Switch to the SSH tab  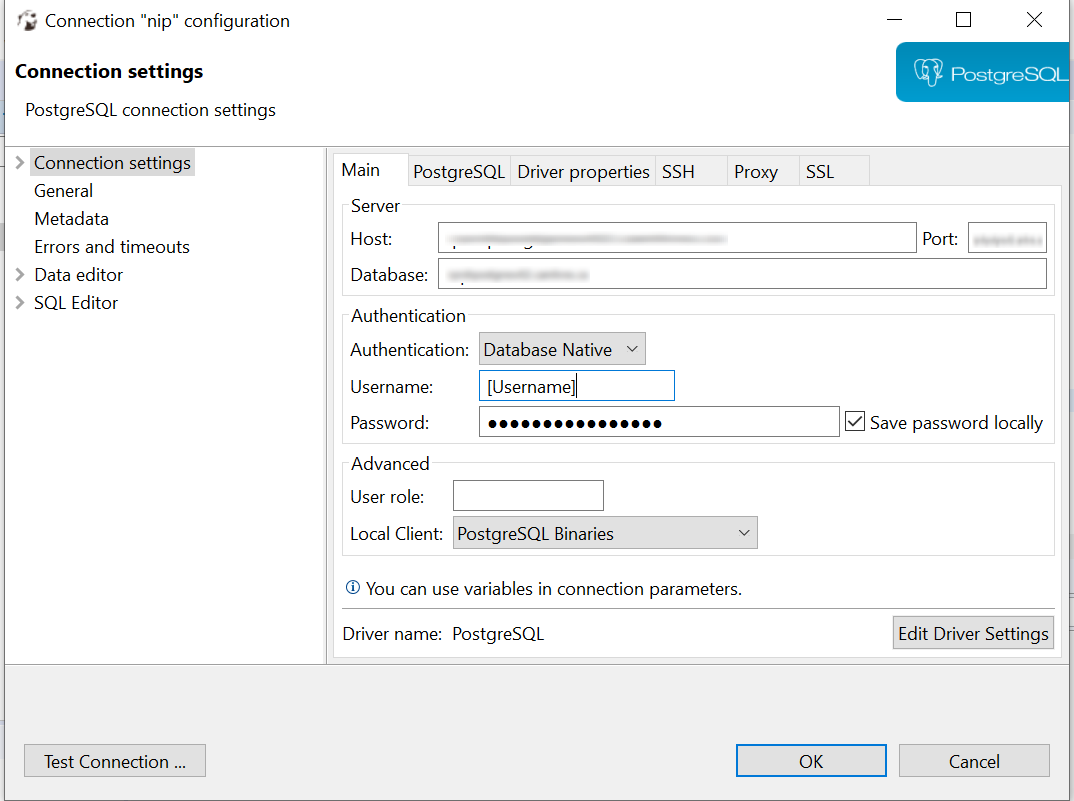[x=678, y=172]
